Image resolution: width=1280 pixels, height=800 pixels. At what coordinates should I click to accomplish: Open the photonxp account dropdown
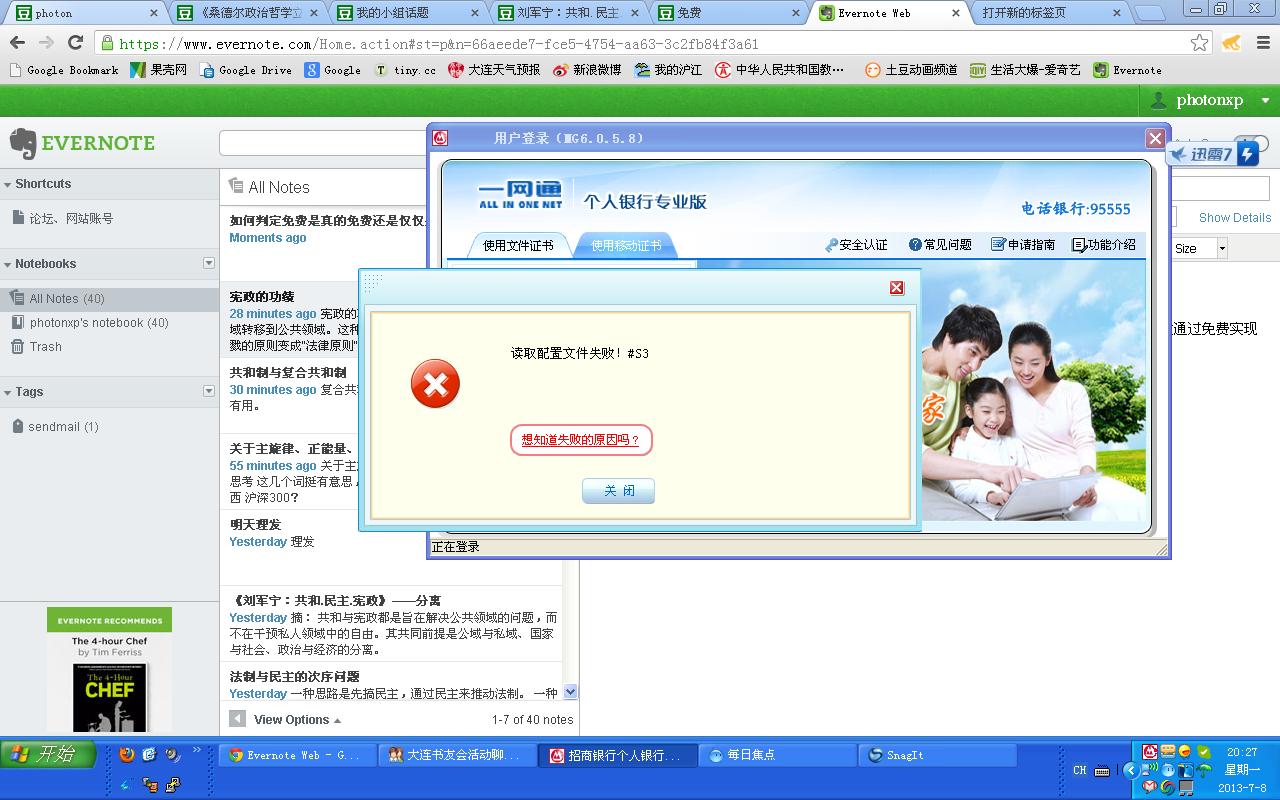[x=1209, y=100]
